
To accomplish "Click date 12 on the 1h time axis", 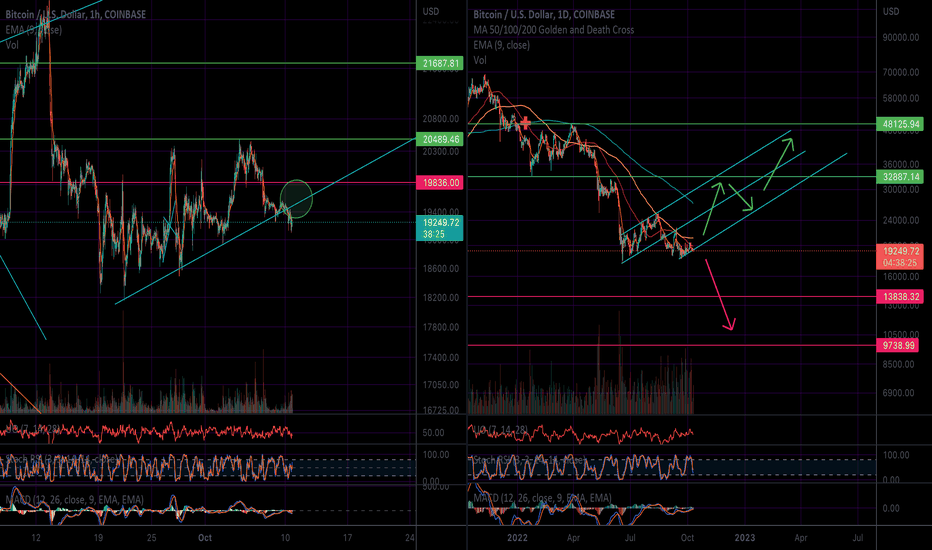I will 36,538.
